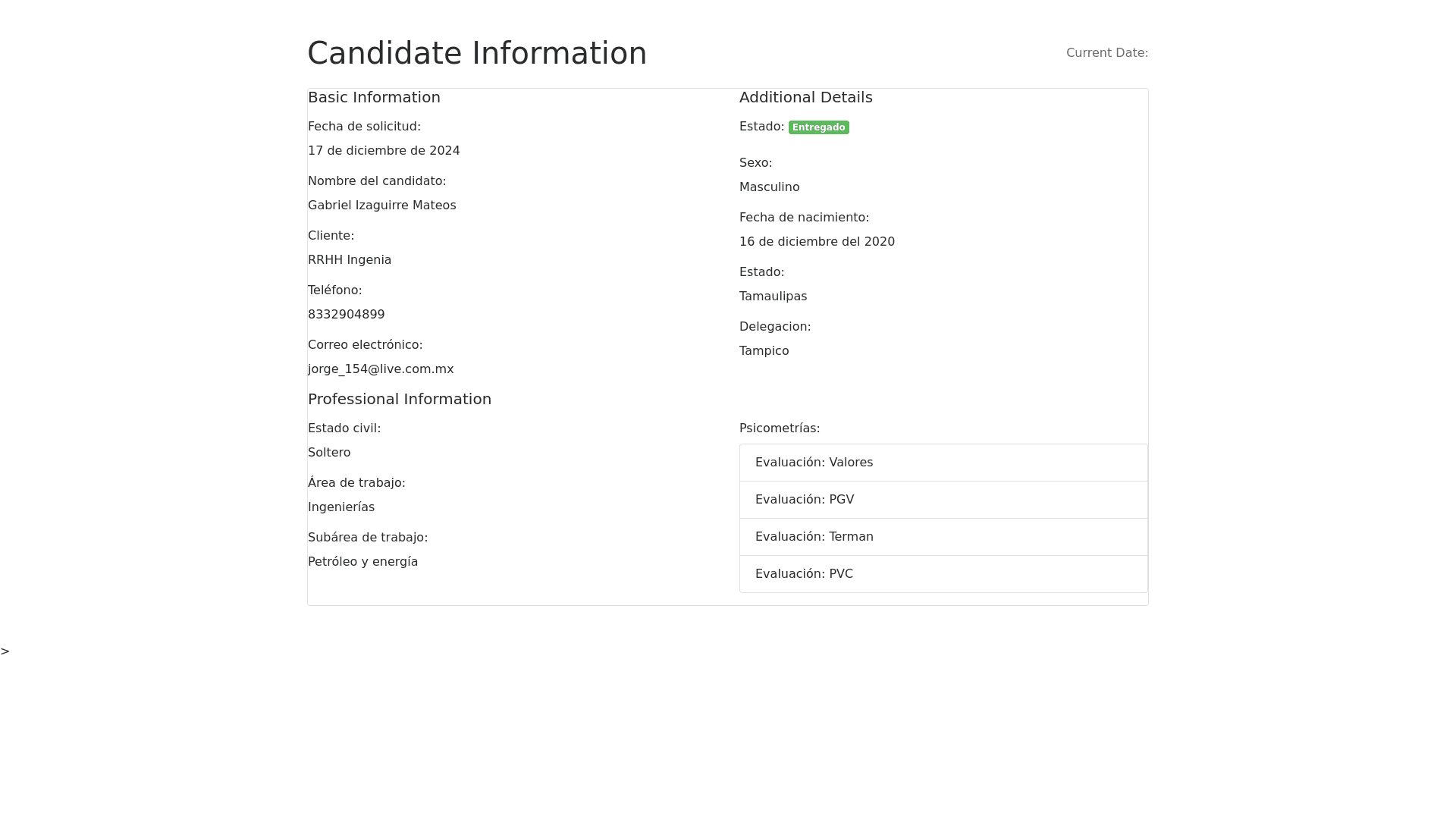
Task: Click the Professional Information section heading
Action: (399, 399)
